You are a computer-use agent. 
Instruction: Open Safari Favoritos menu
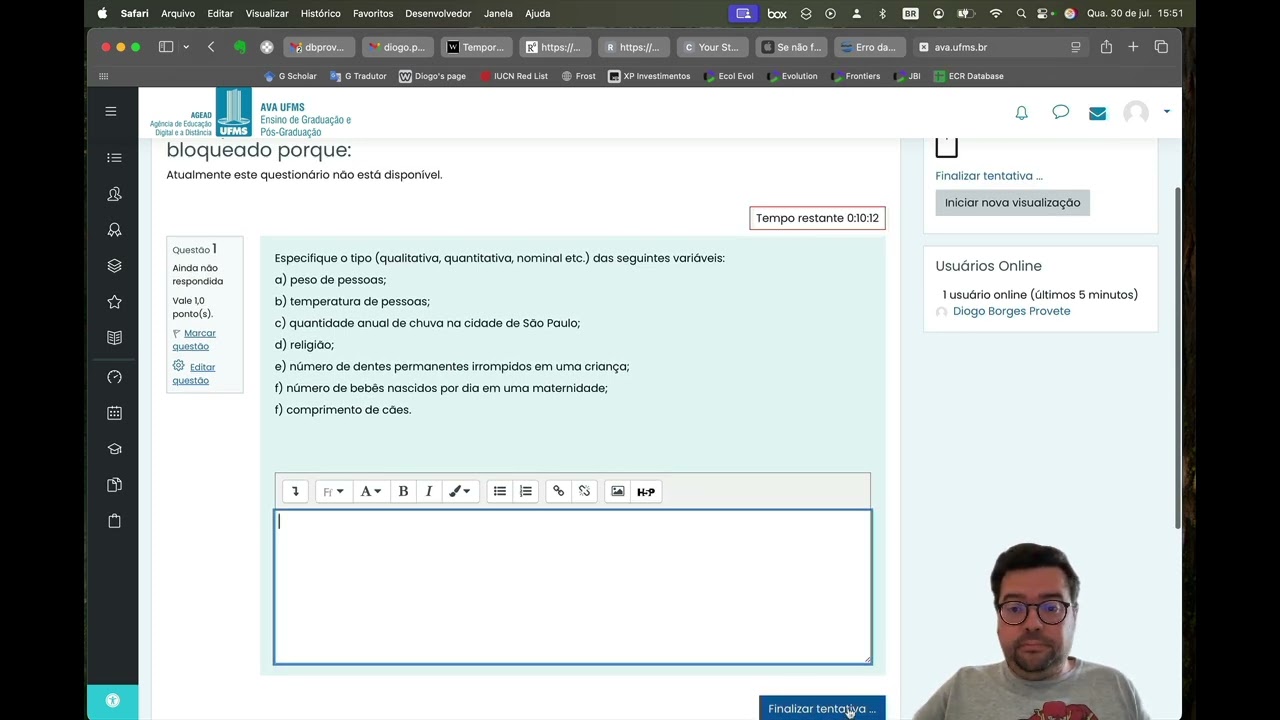(x=373, y=13)
